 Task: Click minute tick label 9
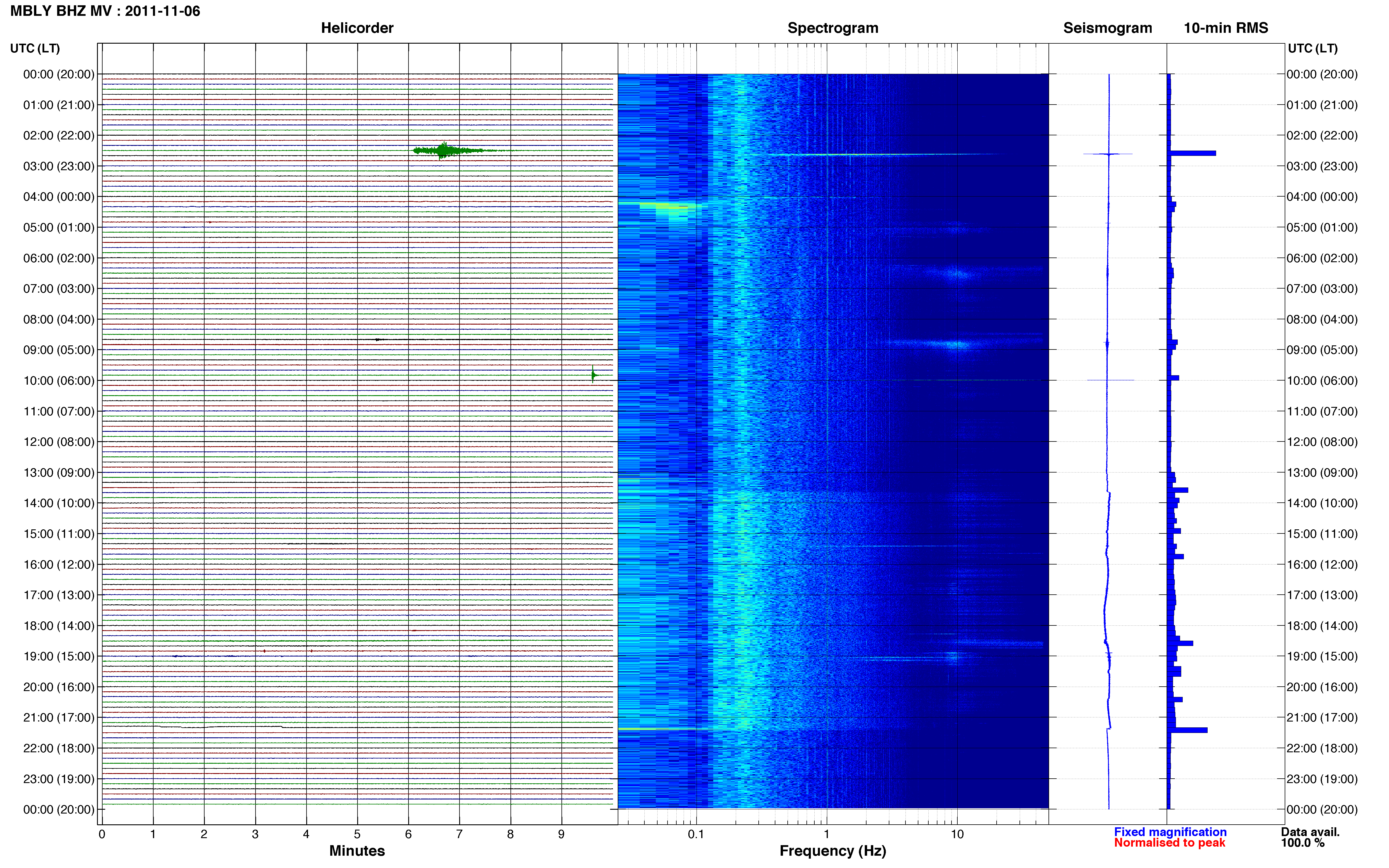click(561, 834)
